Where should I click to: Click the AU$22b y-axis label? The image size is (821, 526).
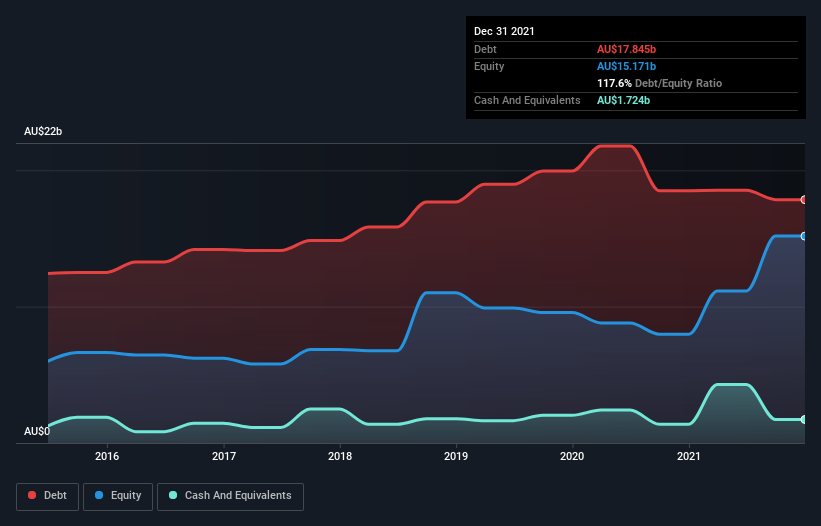[43, 131]
